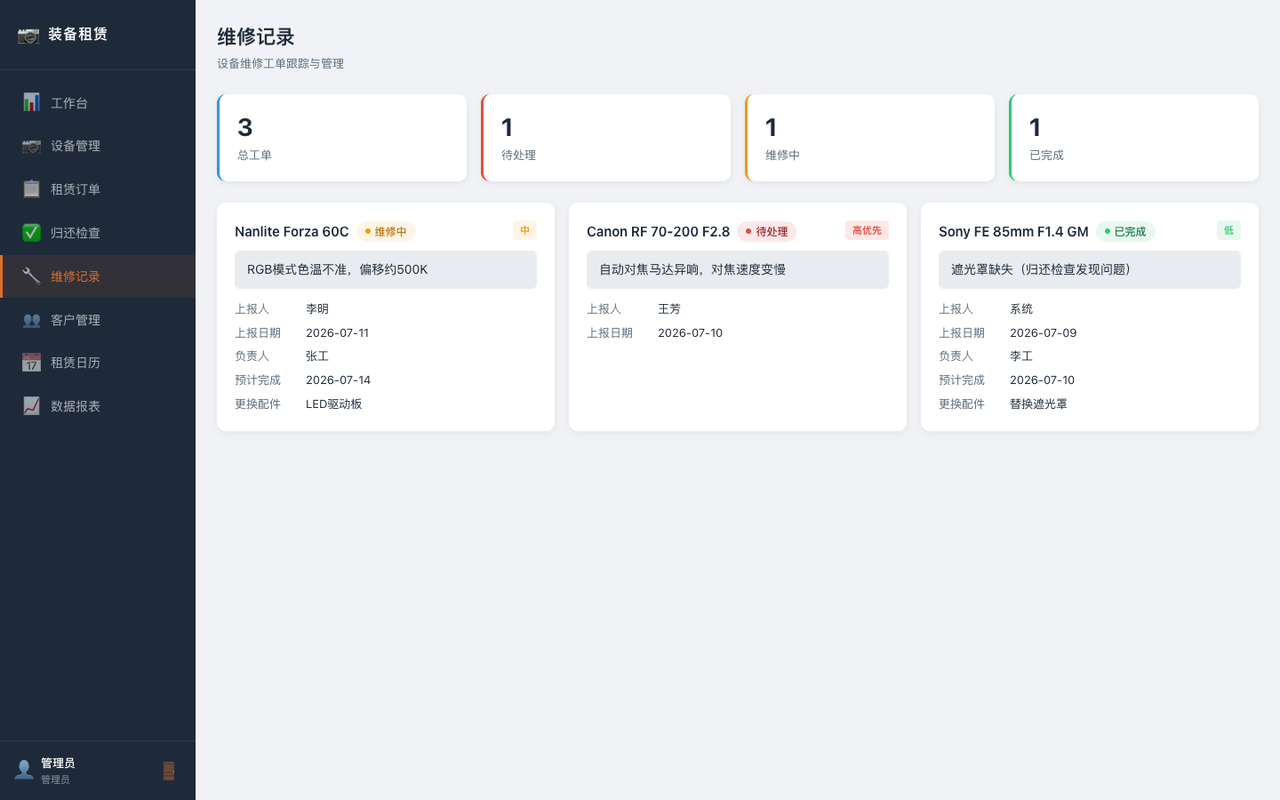Click assignee 张工
The height and width of the screenshot is (800, 1280).
(x=317, y=356)
